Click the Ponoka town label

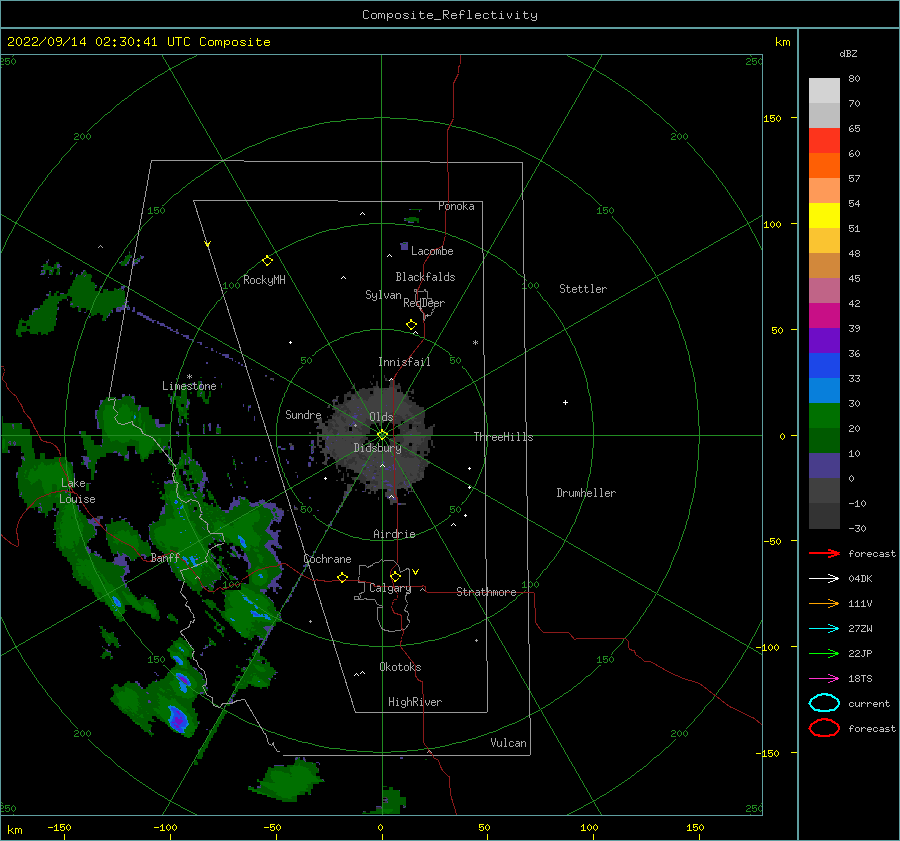click(x=456, y=206)
